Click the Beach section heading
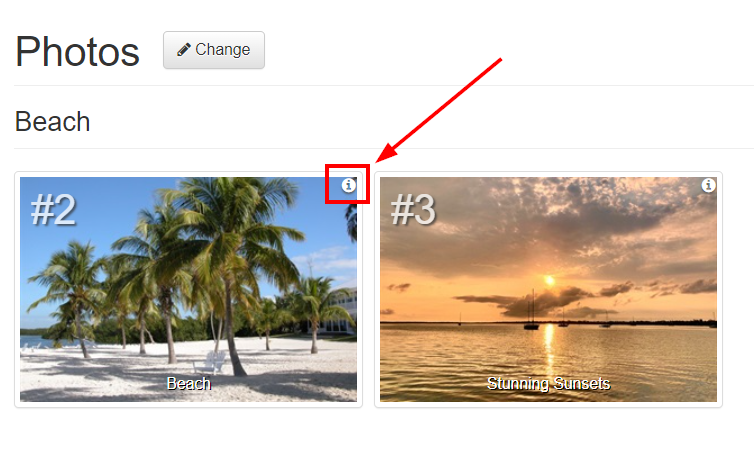Viewport: 754px width, 473px height. [x=52, y=121]
